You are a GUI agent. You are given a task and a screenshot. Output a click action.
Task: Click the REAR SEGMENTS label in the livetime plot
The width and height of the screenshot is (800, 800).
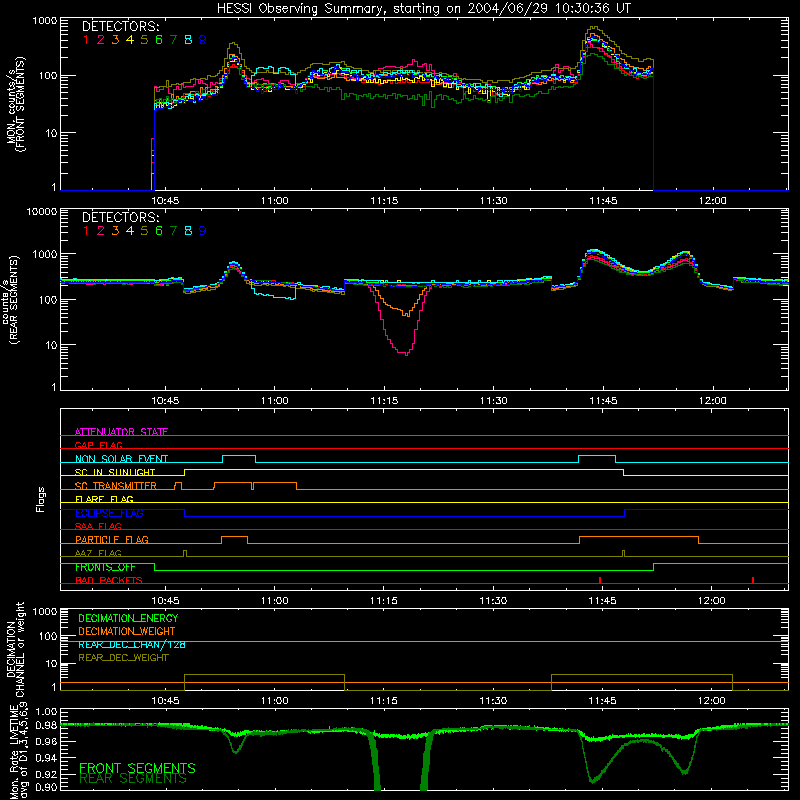pyautogui.click(x=133, y=779)
